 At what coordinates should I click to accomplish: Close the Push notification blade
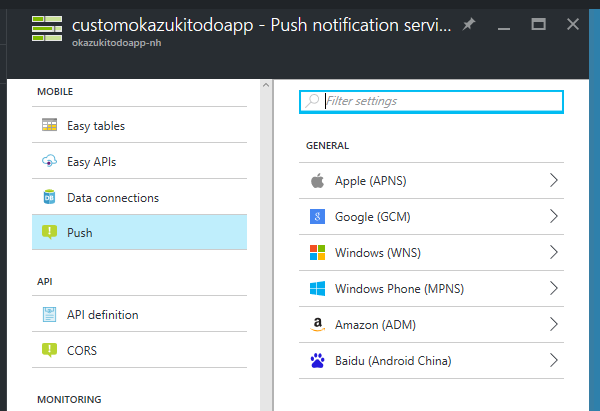573,24
